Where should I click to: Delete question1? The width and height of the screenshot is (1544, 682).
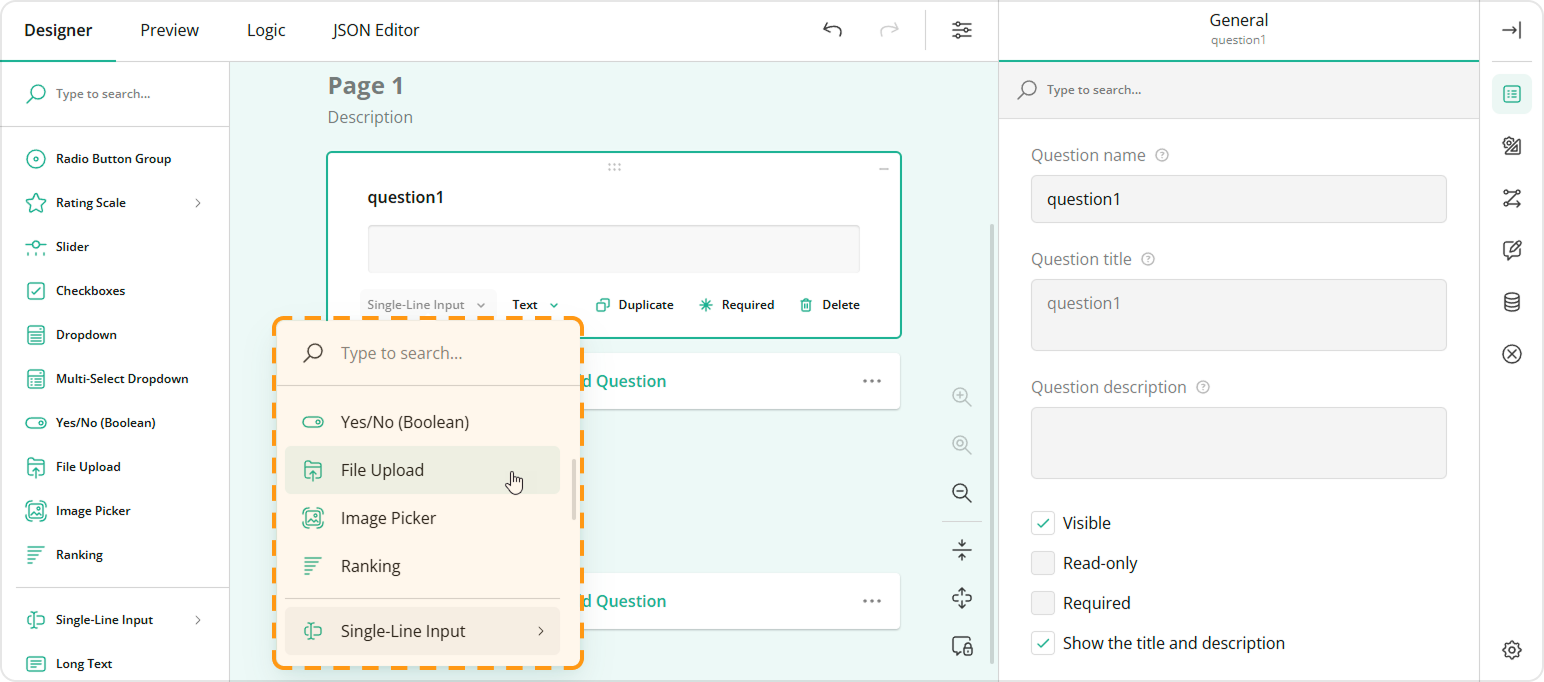point(829,304)
